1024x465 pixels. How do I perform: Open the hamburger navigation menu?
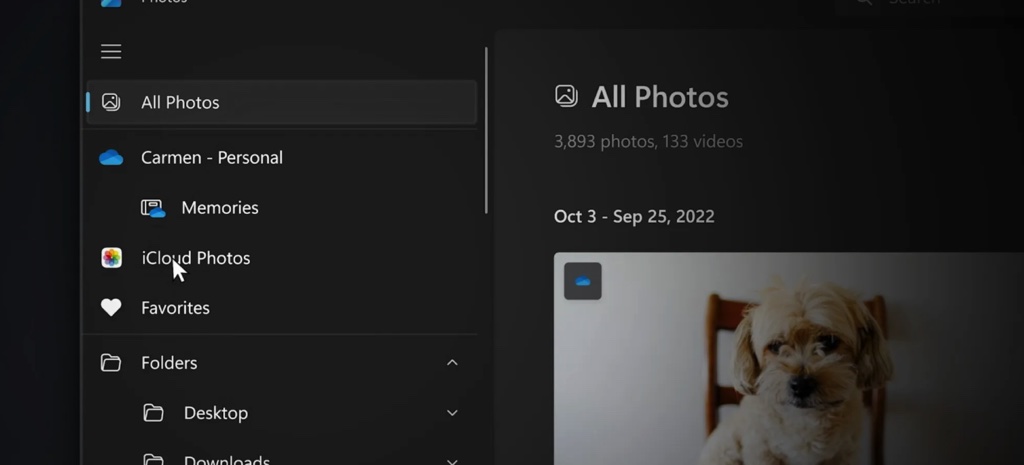tap(111, 52)
